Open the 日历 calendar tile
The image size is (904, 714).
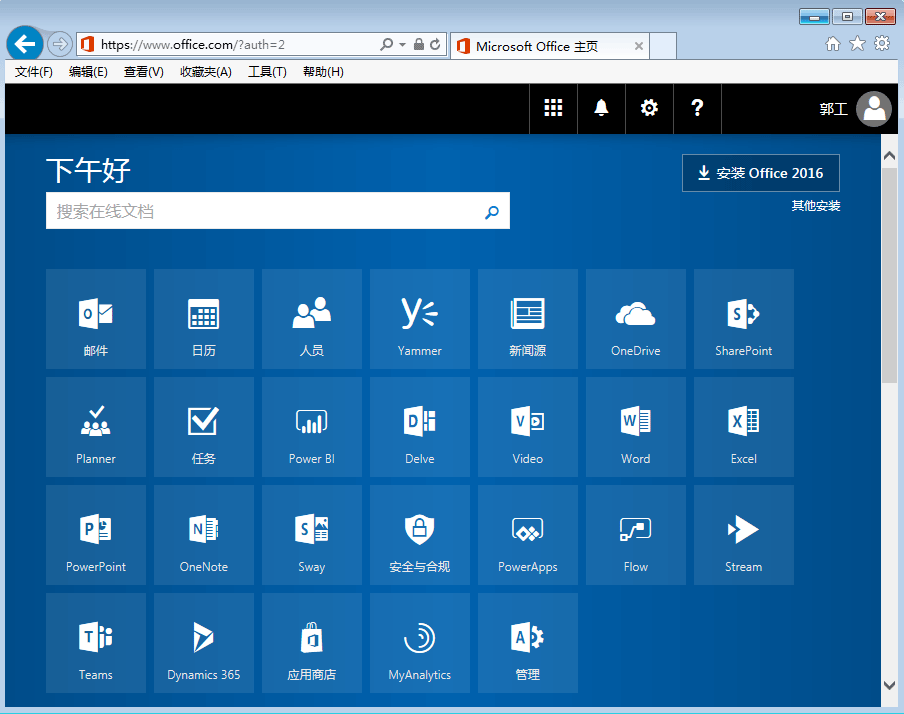coord(204,319)
